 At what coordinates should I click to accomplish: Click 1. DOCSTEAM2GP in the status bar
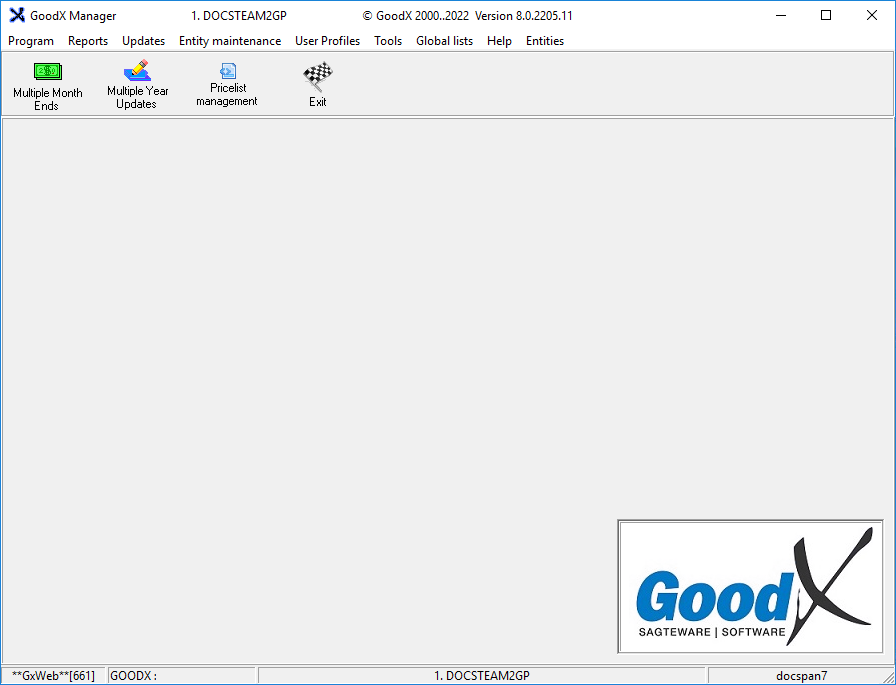coord(482,675)
